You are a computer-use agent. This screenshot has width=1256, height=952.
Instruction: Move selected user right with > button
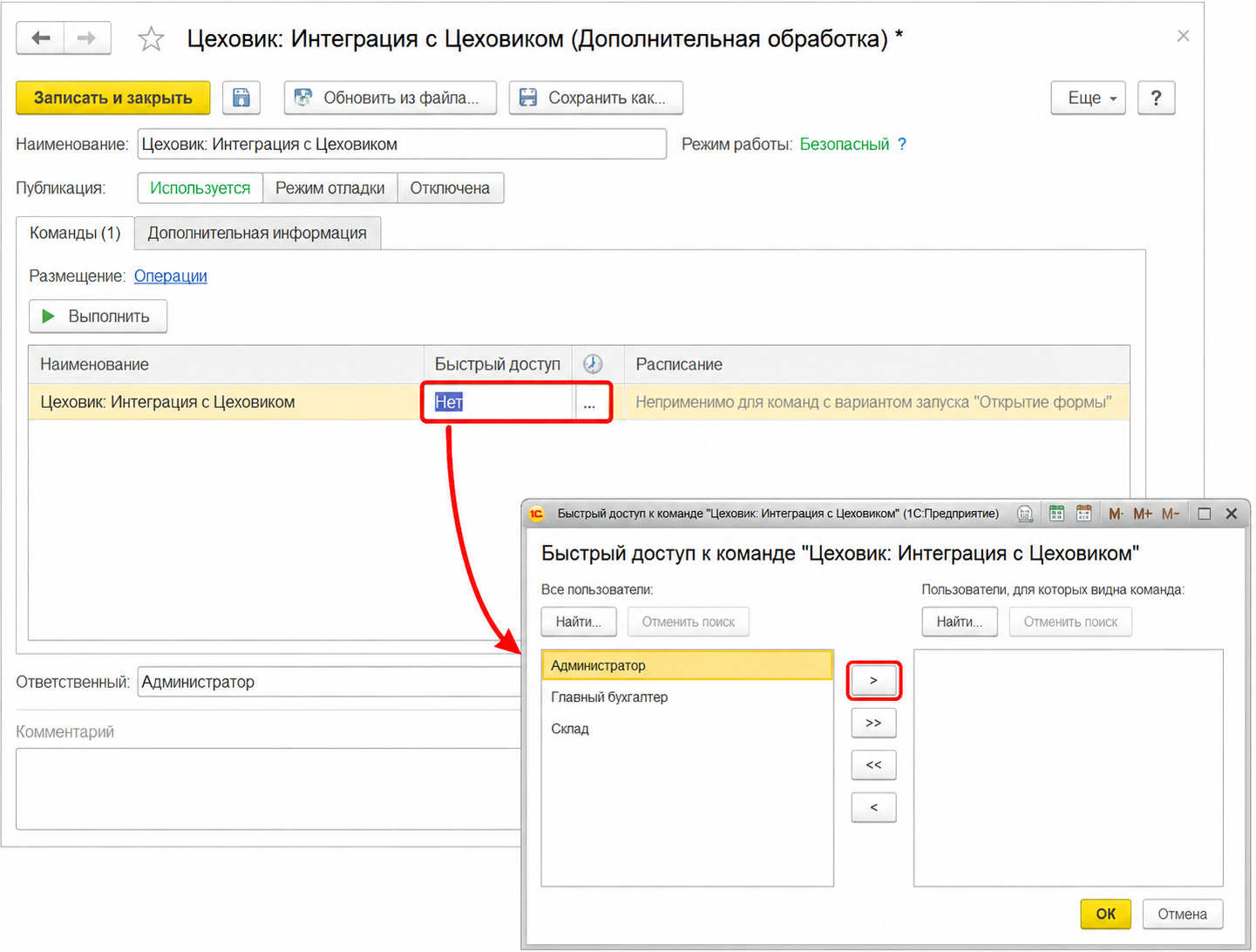coord(873,680)
